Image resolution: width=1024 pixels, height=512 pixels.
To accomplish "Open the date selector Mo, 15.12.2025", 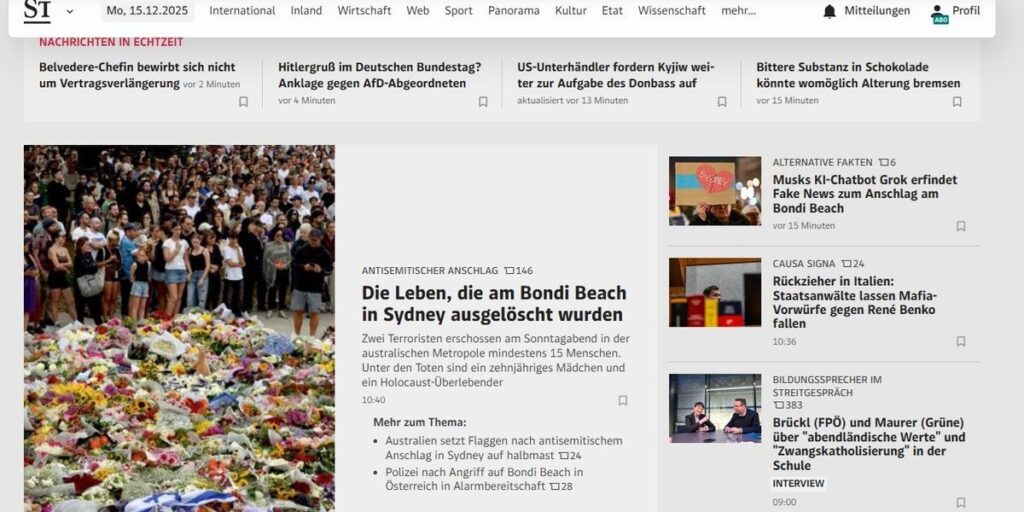I will [147, 10].
